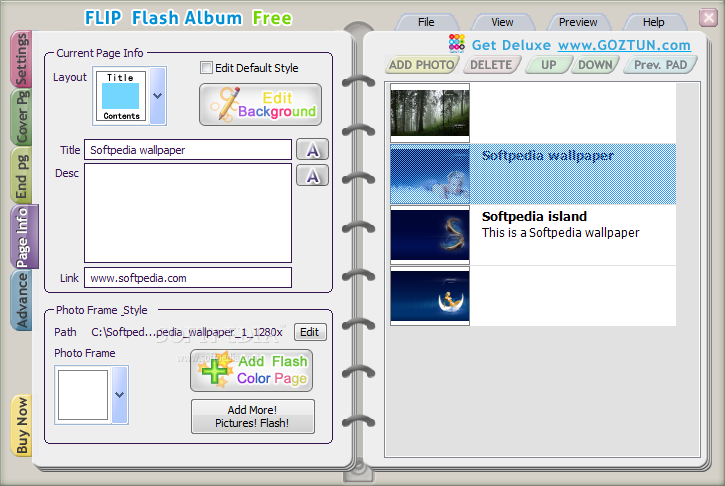Screen dimensions: 725x486
Task: Close the Flip Flash Album window
Action: (x=709, y=18)
